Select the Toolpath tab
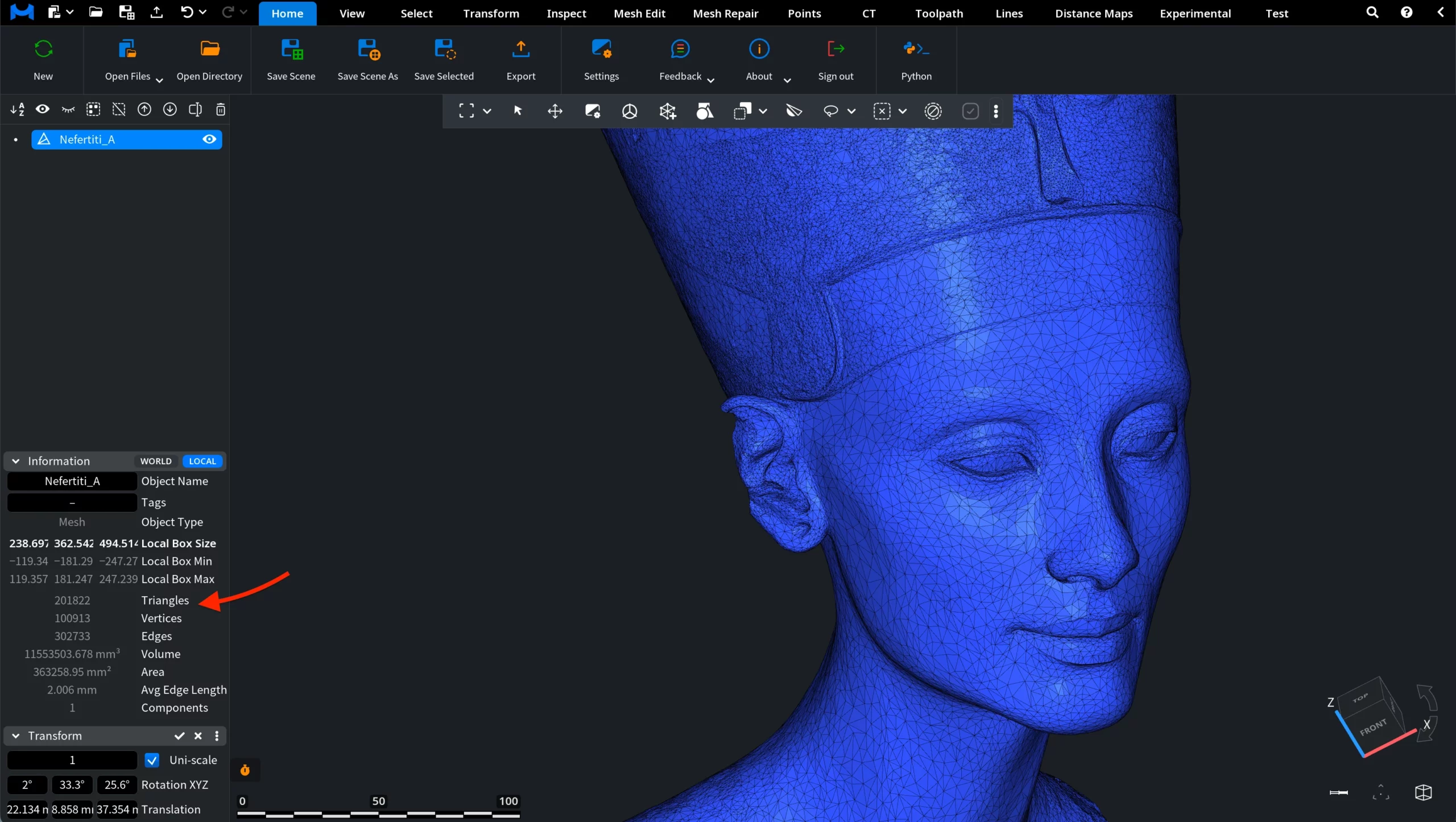 point(939,14)
